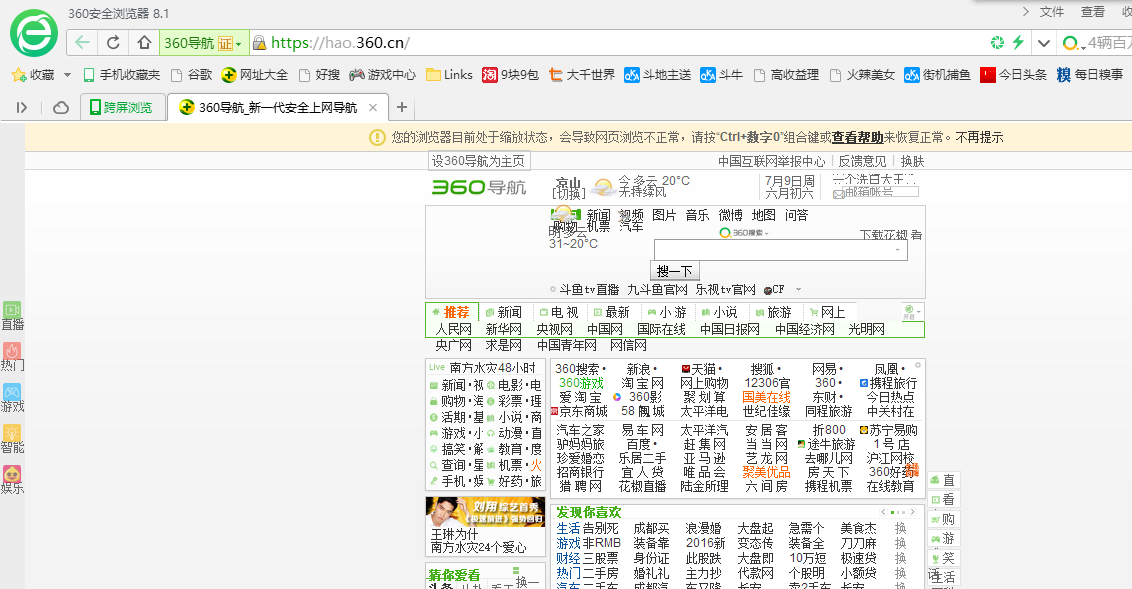The height and width of the screenshot is (589, 1132).
Task: Add a new tab with plus button
Action: click(402, 108)
